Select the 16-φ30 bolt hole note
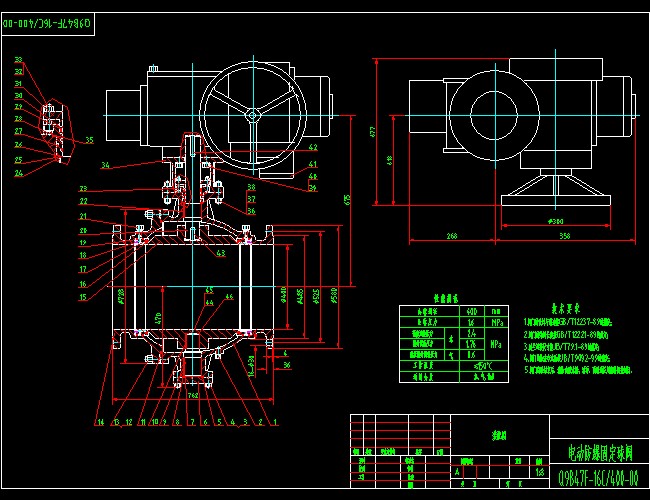 [x=251, y=366]
